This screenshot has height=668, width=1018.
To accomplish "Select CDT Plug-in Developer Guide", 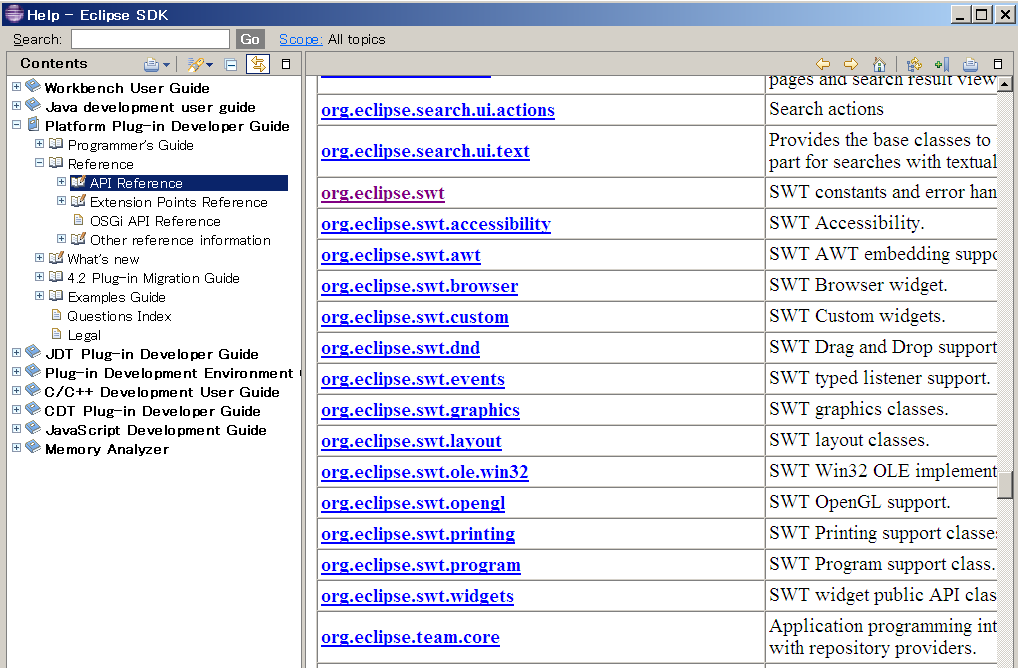I will tap(153, 411).
